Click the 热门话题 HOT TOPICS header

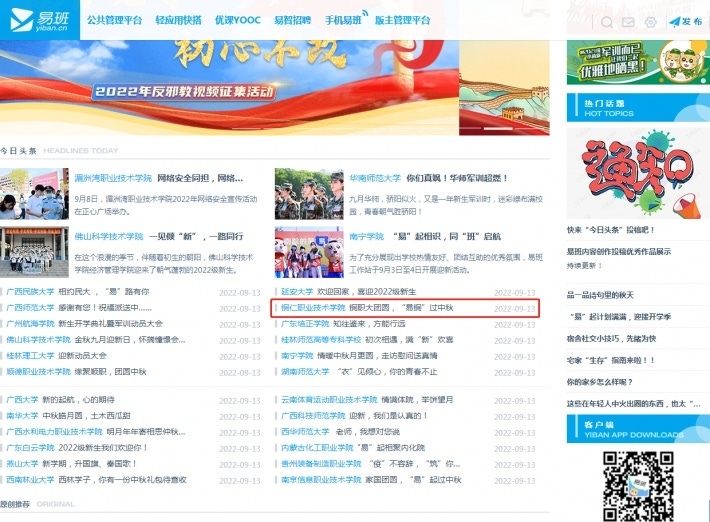click(x=638, y=108)
